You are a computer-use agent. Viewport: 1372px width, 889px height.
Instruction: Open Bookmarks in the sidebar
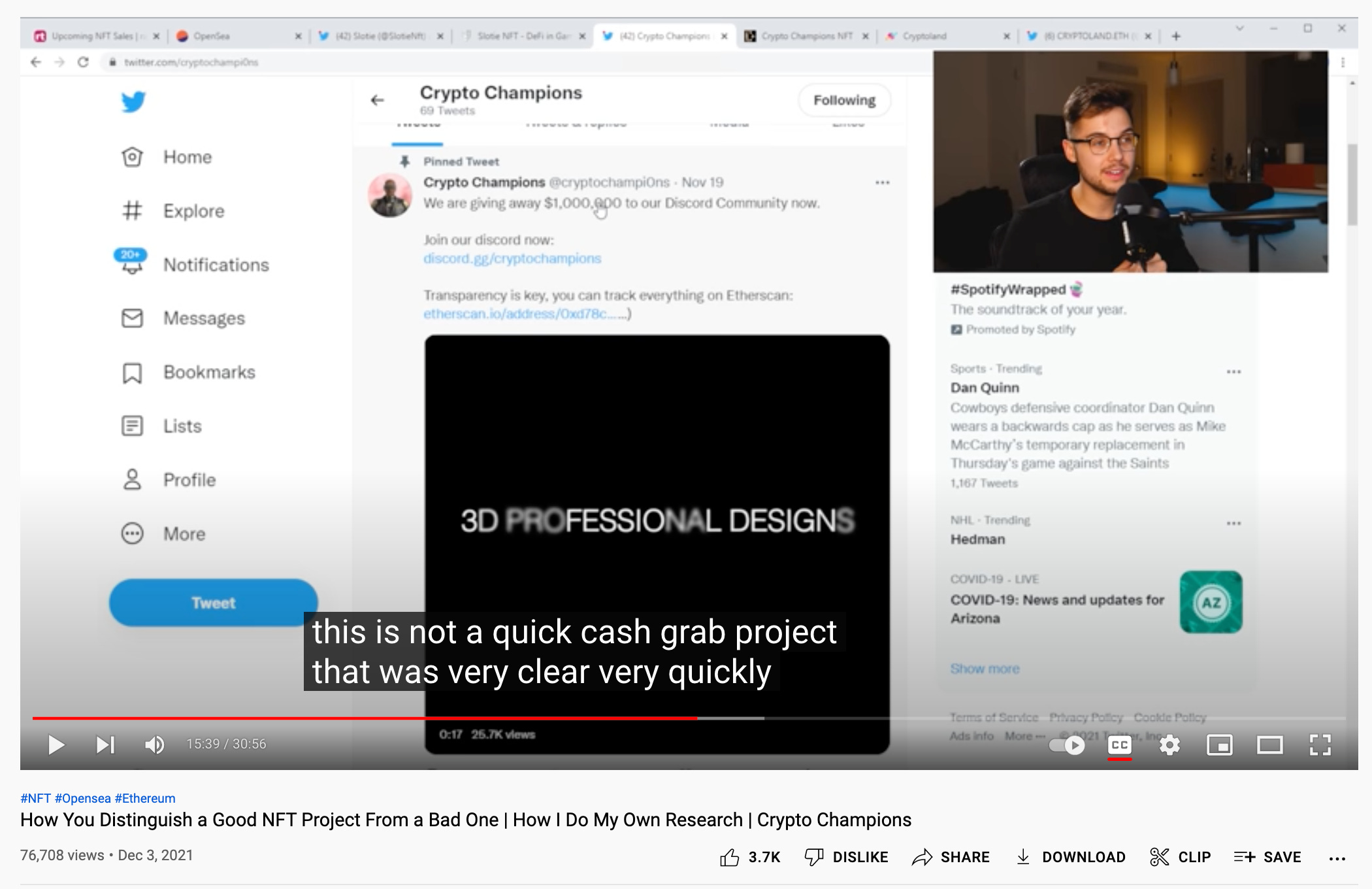coord(188,372)
